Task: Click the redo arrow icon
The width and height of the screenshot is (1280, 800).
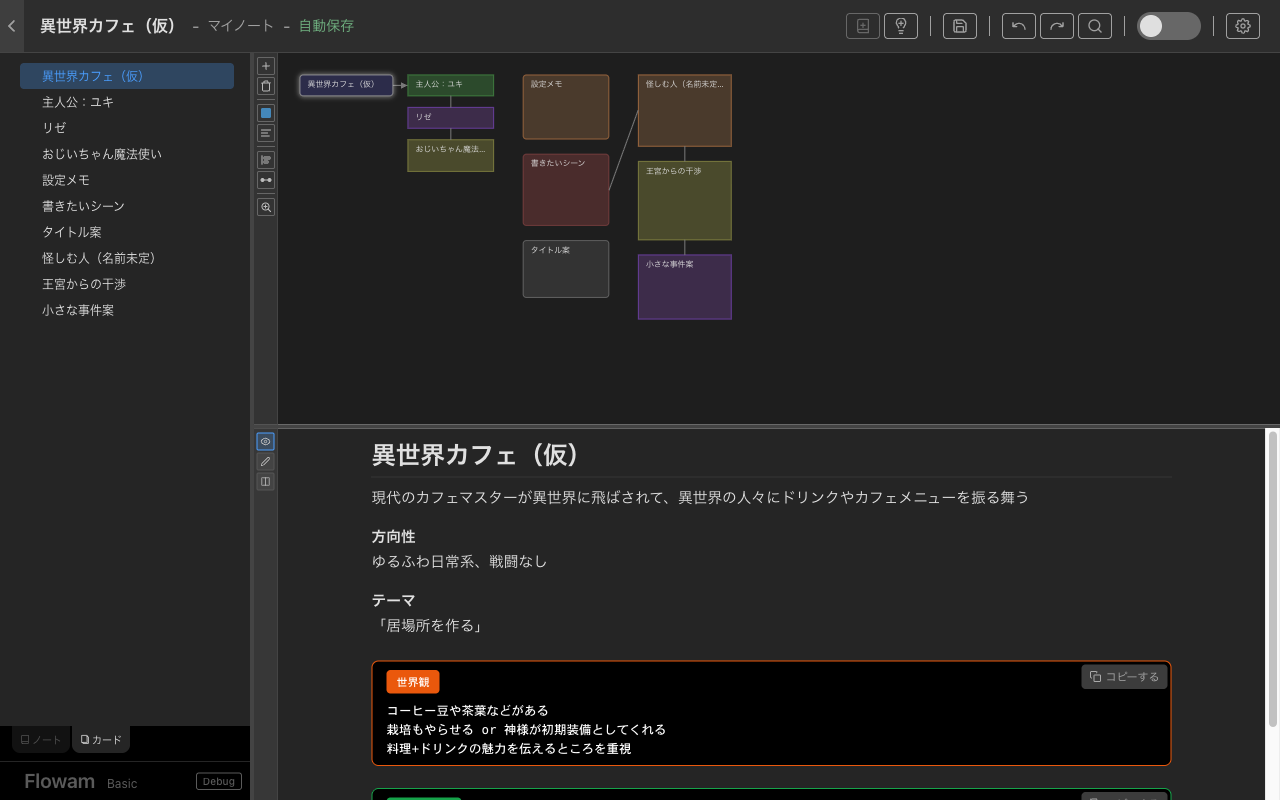Action: 1057,26
